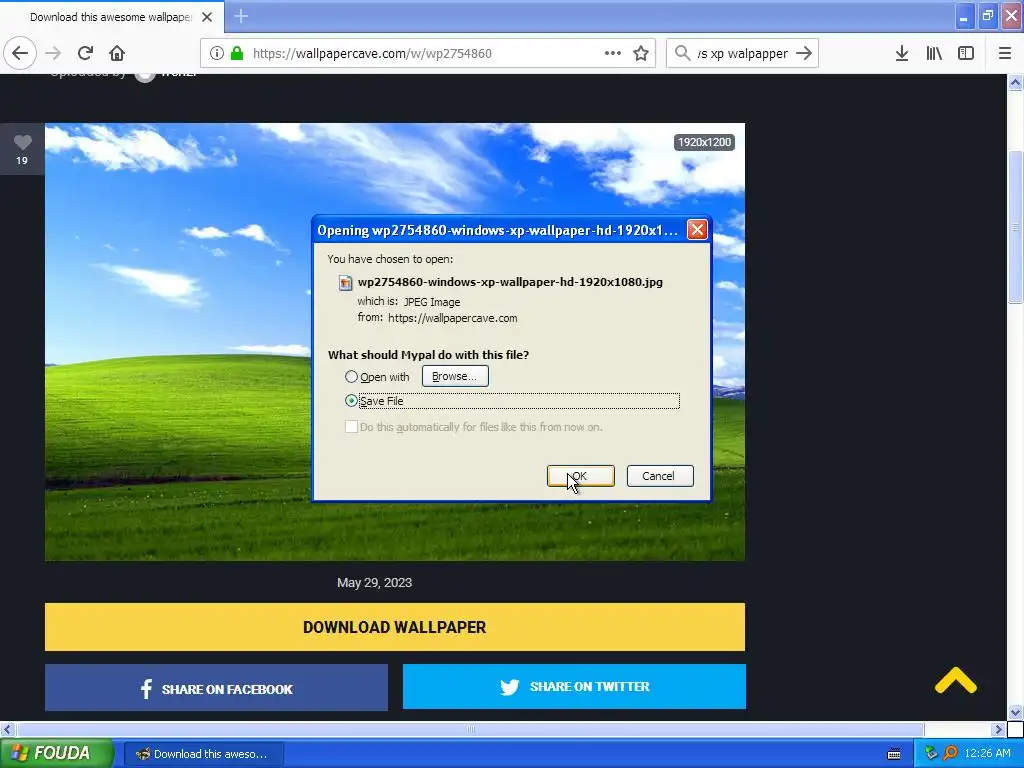1024x768 pixels.
Task: Click the search box text field
Action: pyautogui.click(x=743, y=54)
